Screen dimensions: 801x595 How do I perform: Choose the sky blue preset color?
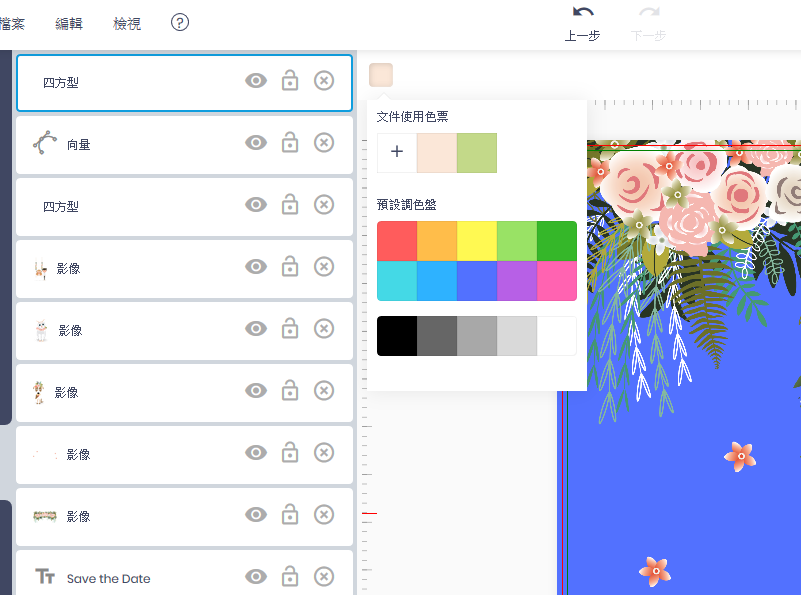437,281
